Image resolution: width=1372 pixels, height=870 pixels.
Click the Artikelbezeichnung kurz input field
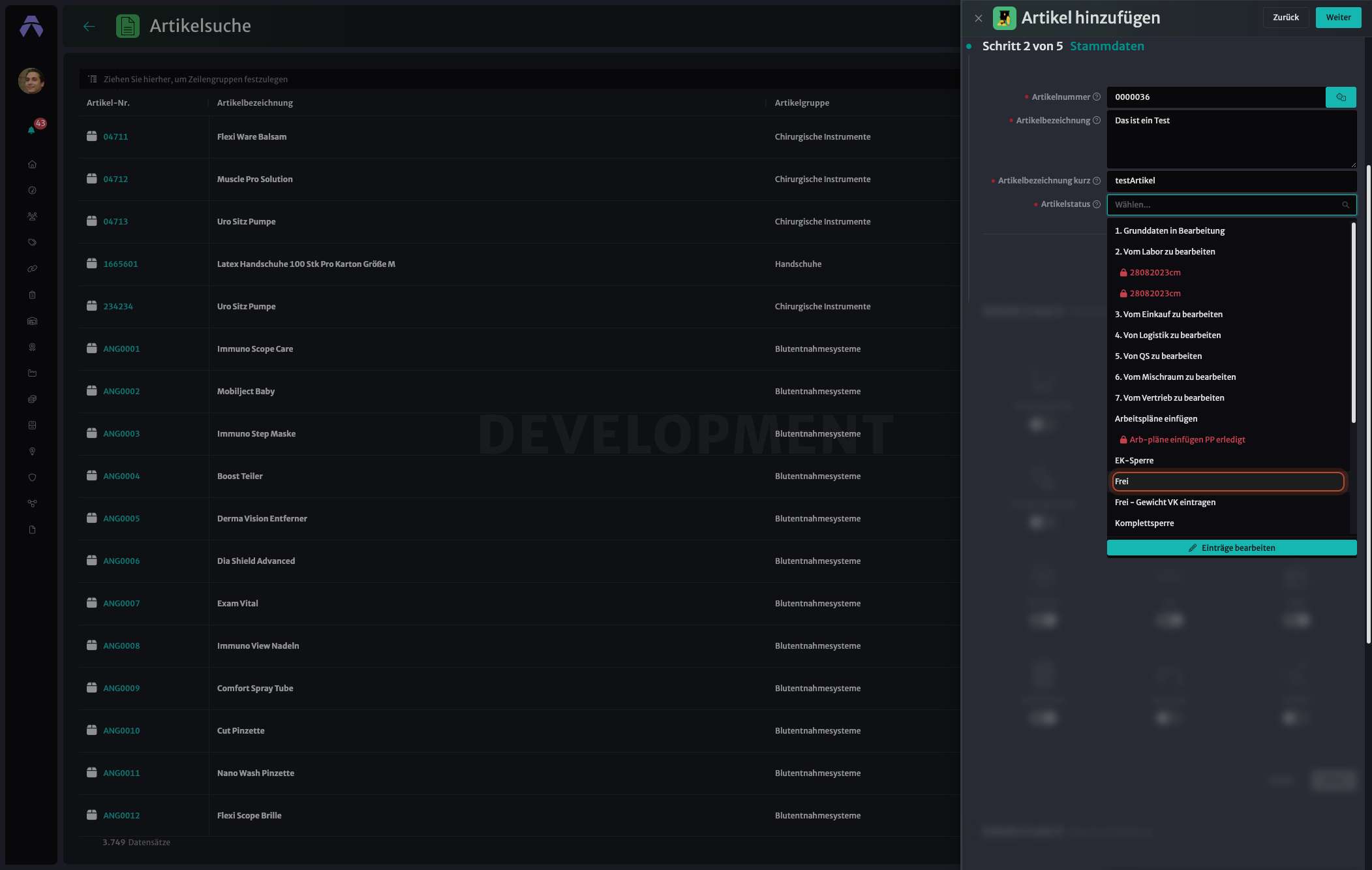point(1232,181)
